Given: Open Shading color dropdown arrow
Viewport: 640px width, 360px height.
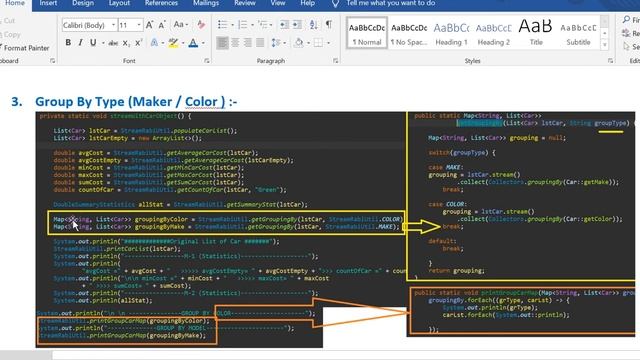Looking at the screenshot, I should (308, 43).
